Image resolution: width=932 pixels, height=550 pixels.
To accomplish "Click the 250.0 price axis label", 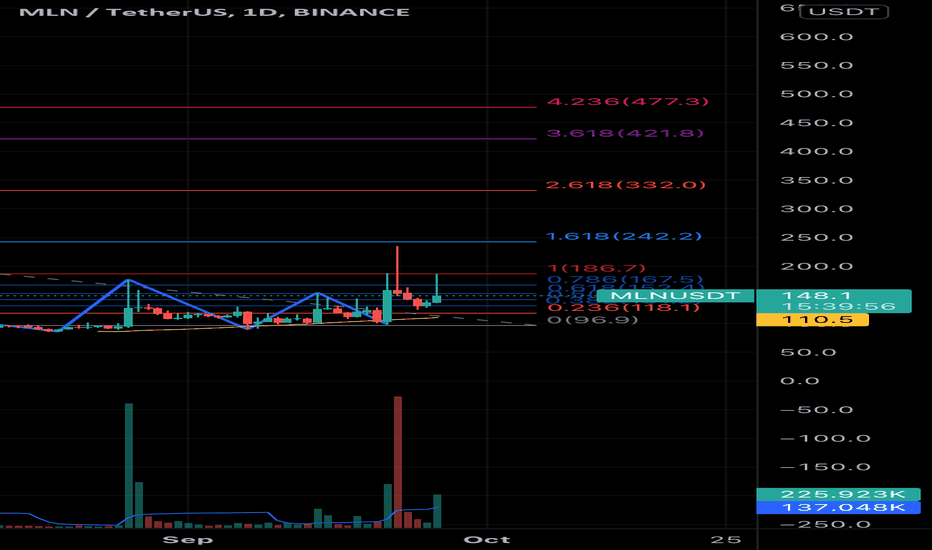I will 817,238.
